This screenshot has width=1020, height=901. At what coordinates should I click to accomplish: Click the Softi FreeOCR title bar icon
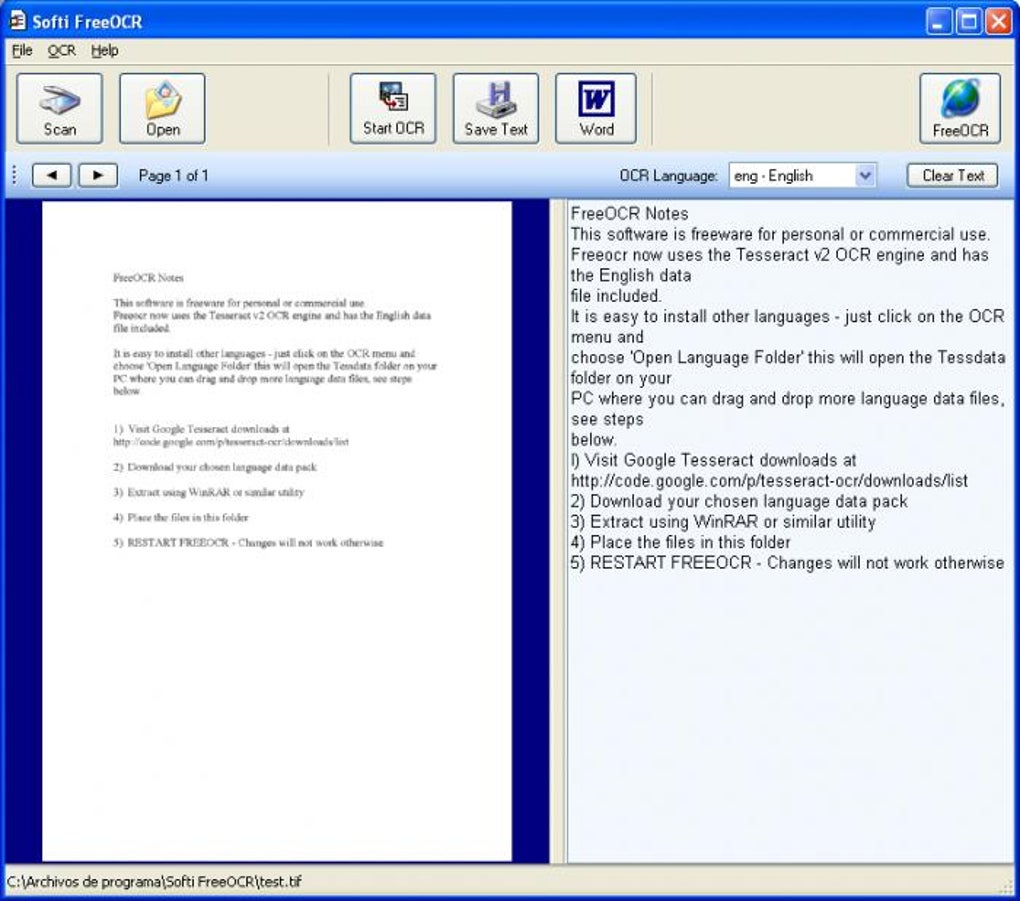coord(18,21)
